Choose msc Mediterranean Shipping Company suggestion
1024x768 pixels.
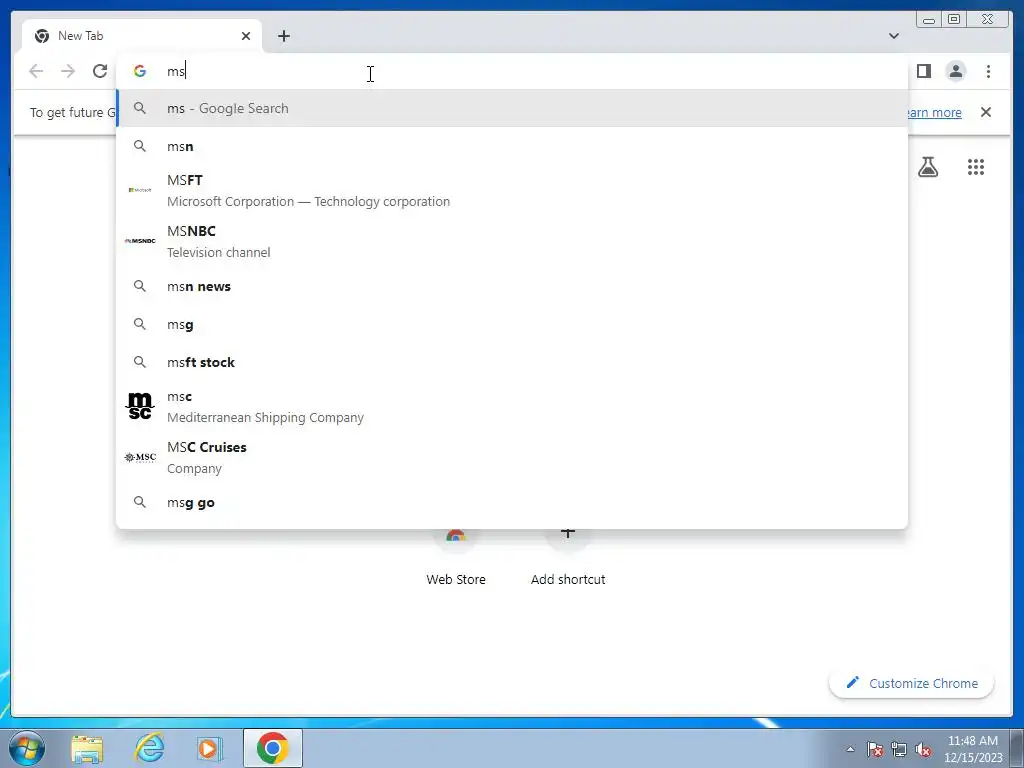point(511,406)
